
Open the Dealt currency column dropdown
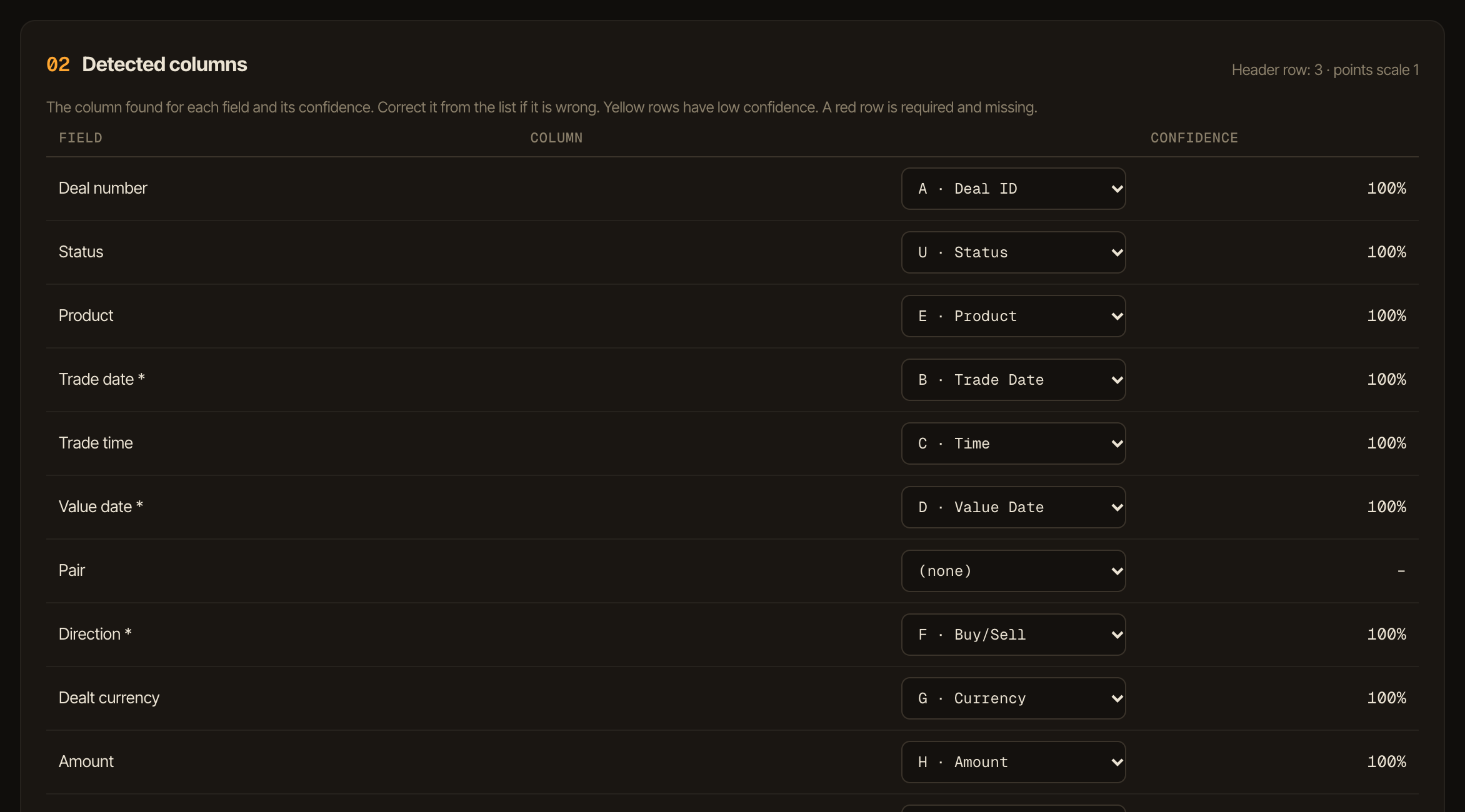1013,698
